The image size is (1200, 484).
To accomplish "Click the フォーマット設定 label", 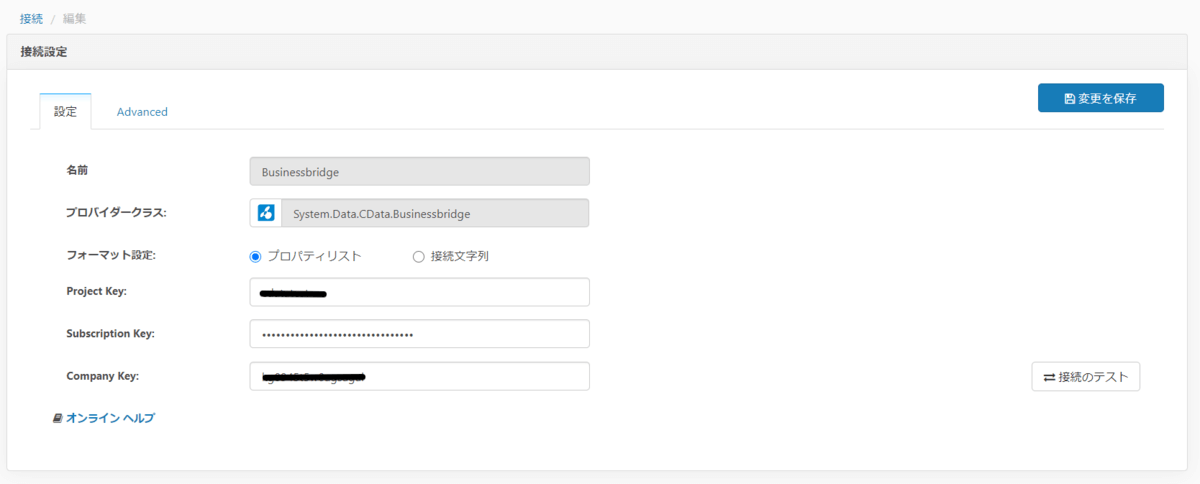I will [111, 255].
